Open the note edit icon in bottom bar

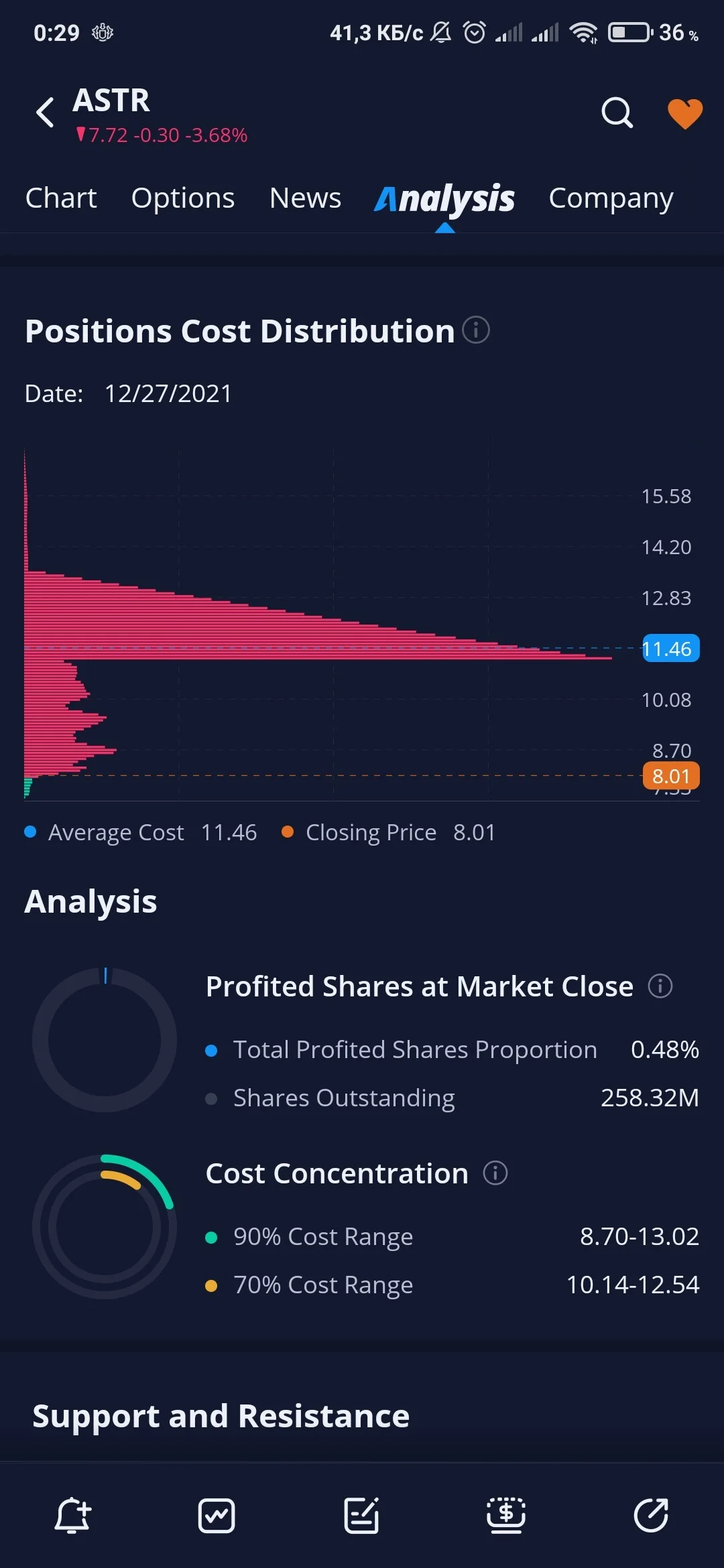coord(361,1516)
